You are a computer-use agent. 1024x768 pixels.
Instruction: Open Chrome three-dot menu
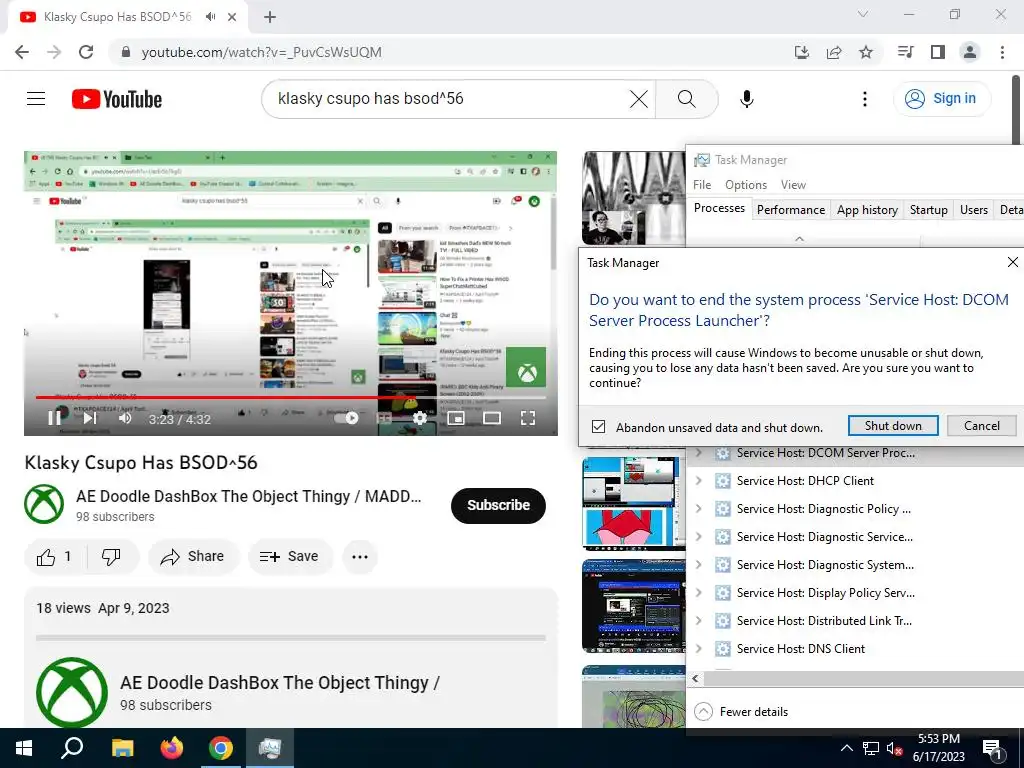click(x=1002, y=52)
